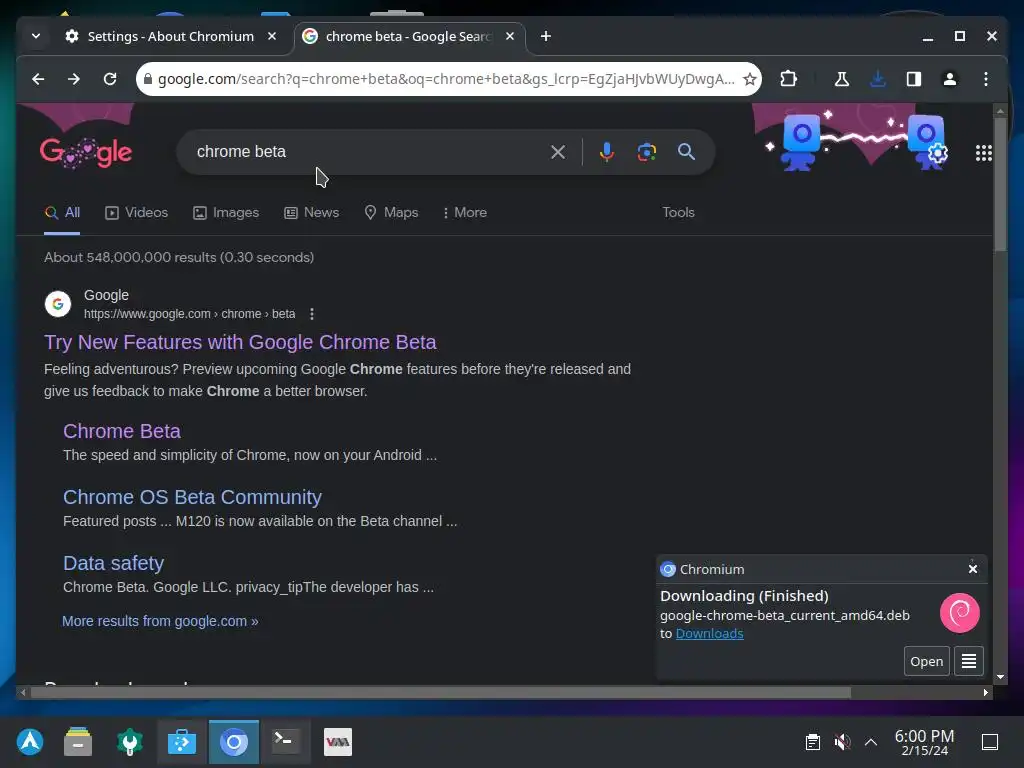Open quick settings gear on doodle

pyautogui.click(x=938, y=153)
